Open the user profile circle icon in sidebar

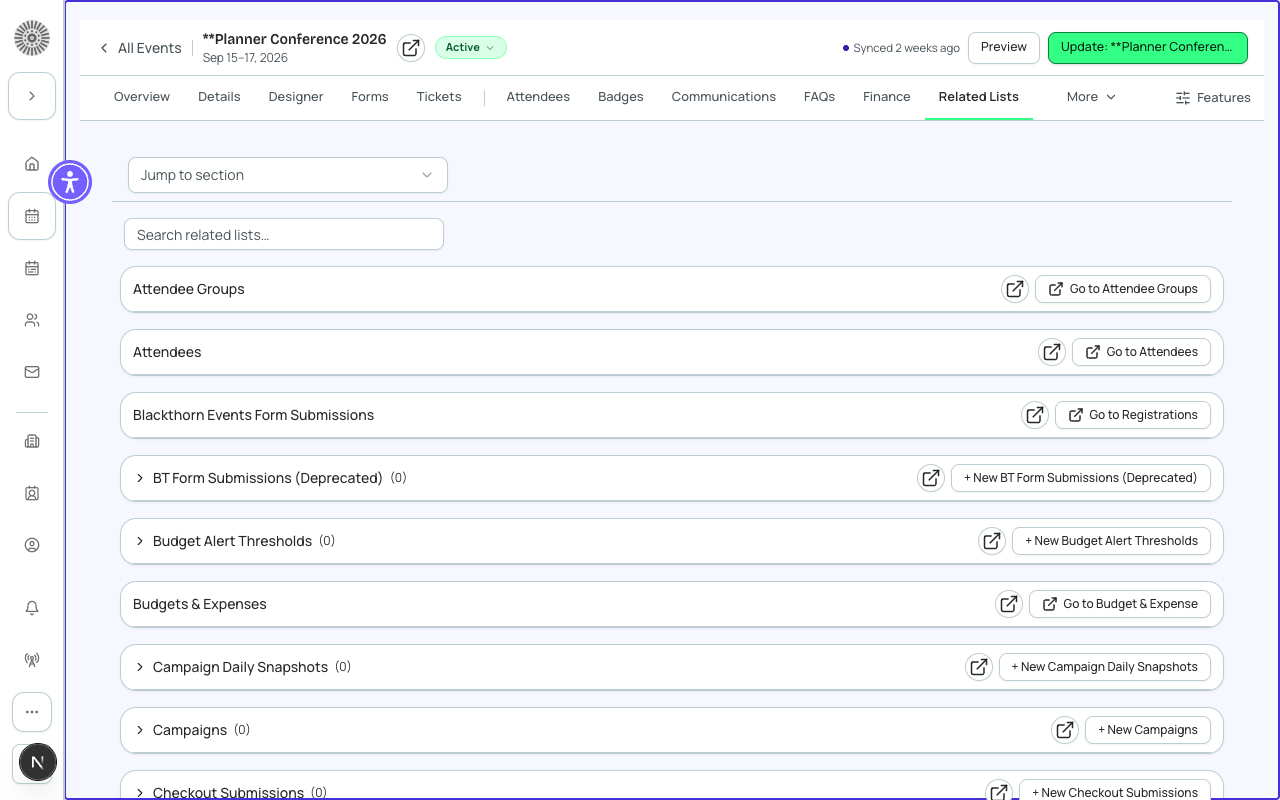coord(32,545)
